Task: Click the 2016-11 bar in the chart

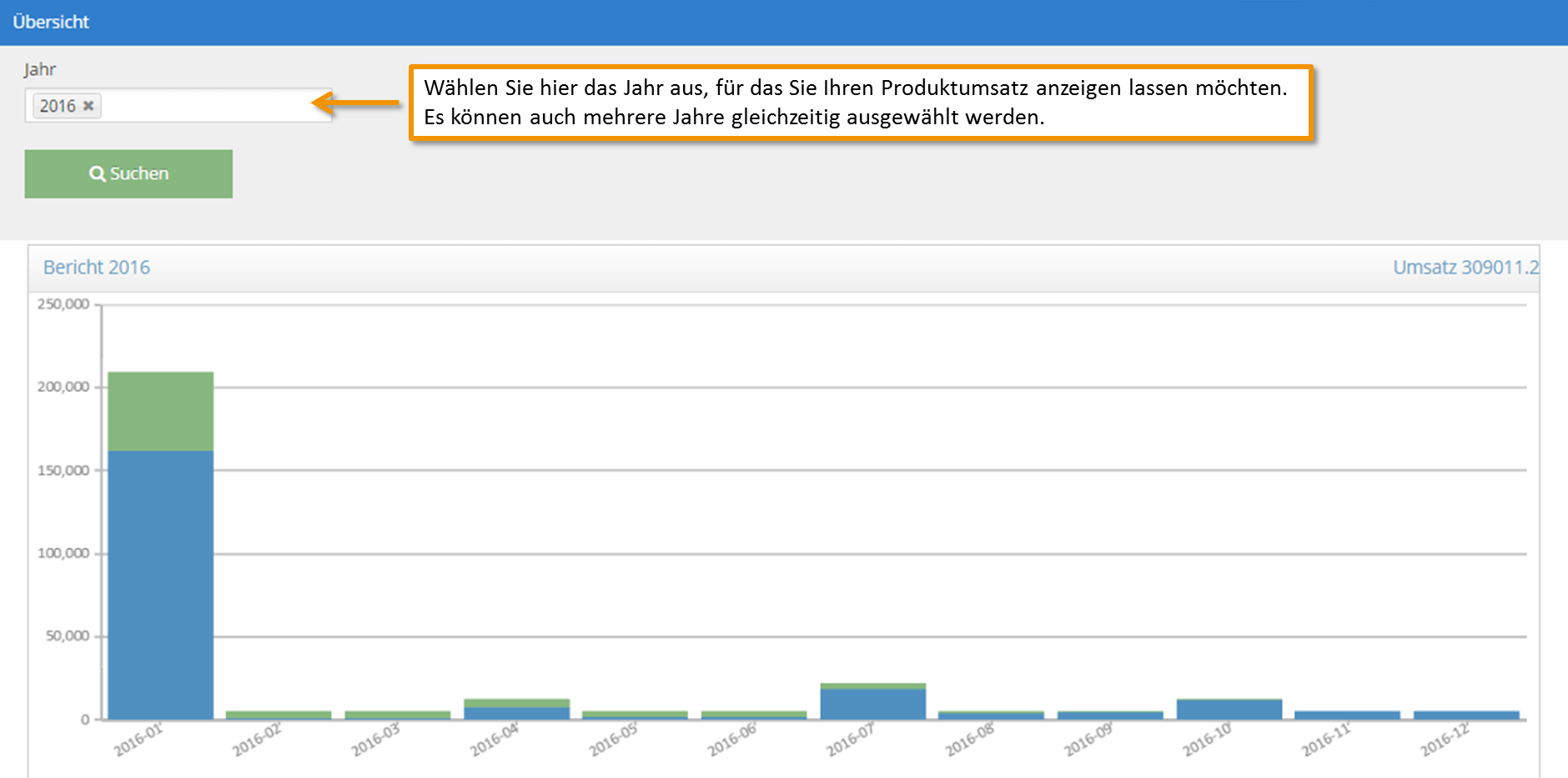Action: [1348, 715]
